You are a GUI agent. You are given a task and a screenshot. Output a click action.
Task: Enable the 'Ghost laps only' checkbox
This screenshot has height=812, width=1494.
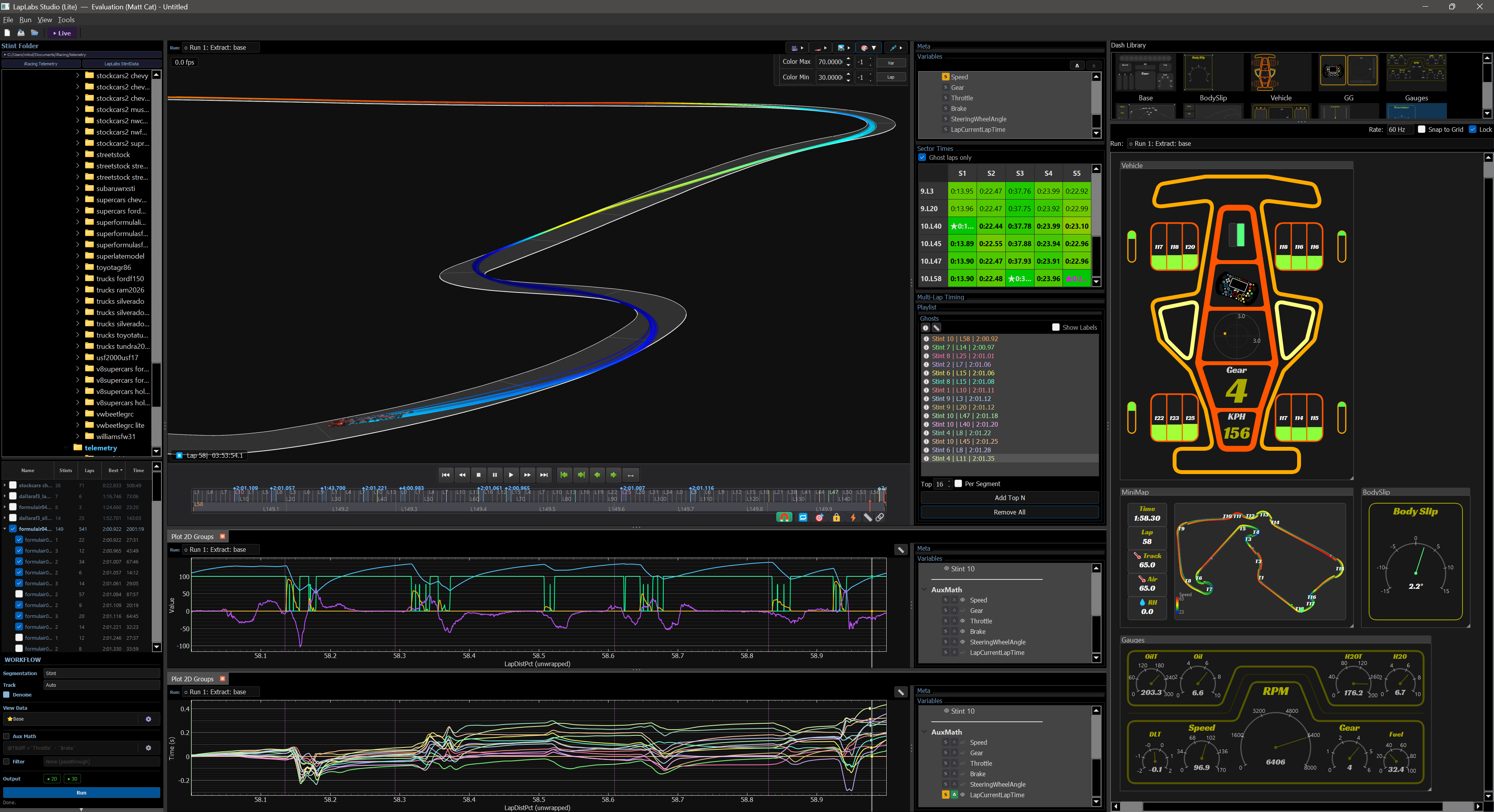(x=923, y=157)
